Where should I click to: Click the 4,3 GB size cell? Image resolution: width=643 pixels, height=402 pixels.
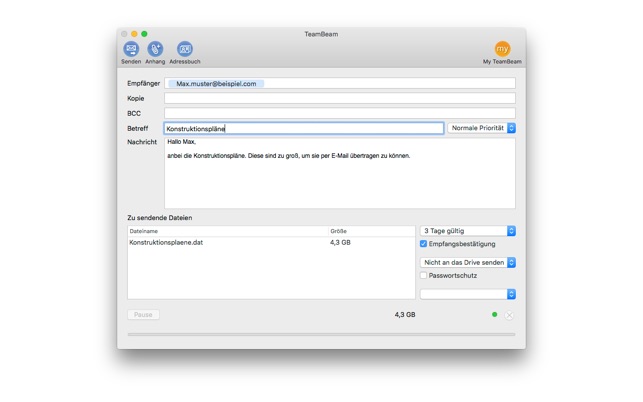click(x=340, y=242)
